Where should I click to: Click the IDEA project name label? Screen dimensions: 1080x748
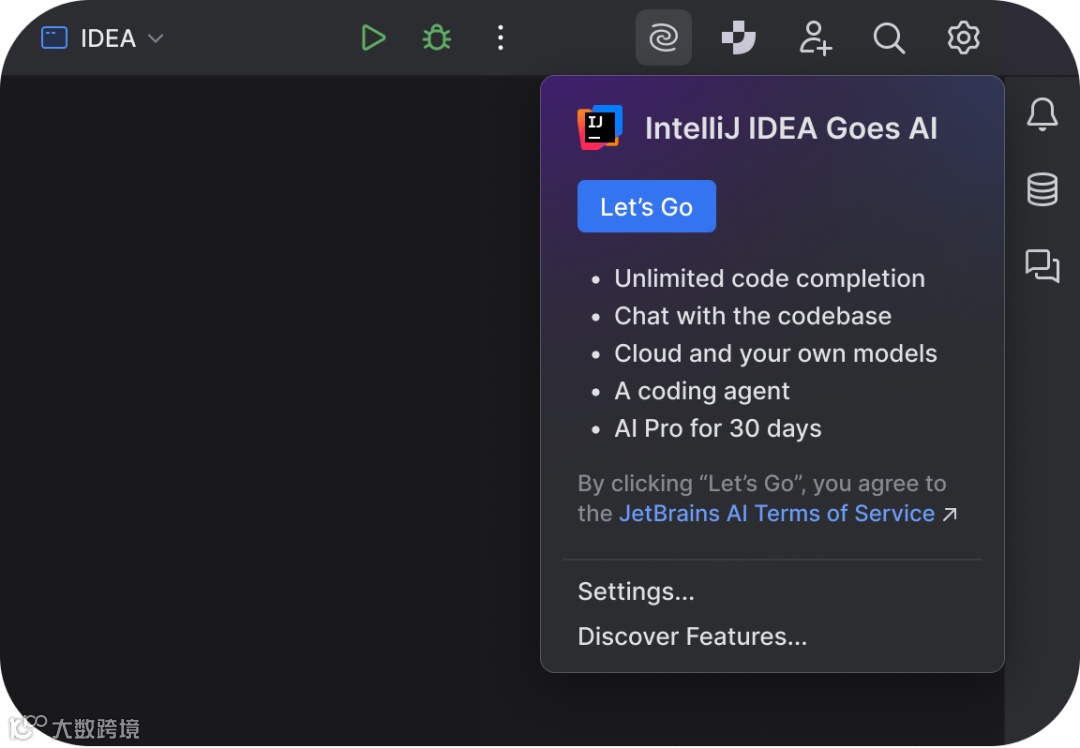(x=108, y=39)
